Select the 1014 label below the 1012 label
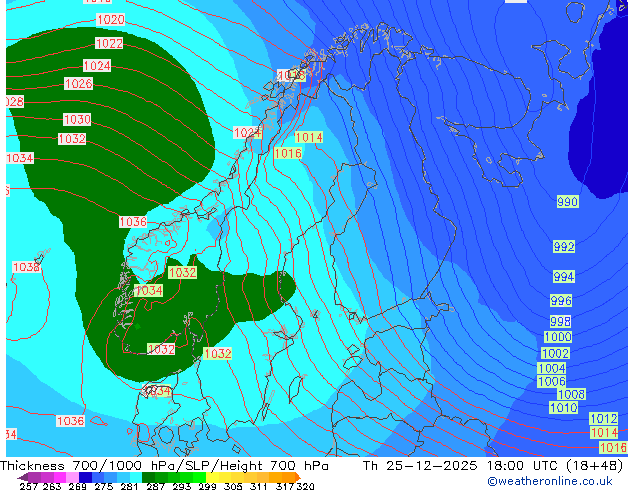This screenshot has height=490, width=634. 604,433
